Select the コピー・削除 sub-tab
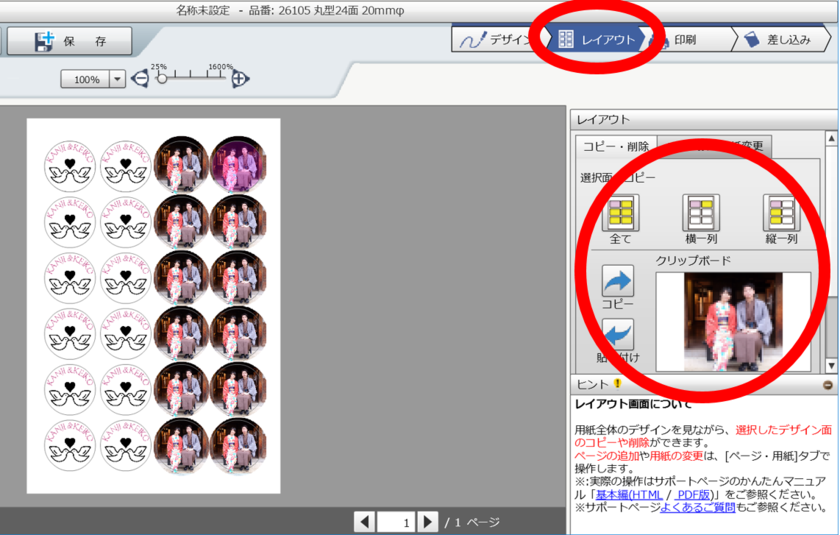 pos(616,146)
